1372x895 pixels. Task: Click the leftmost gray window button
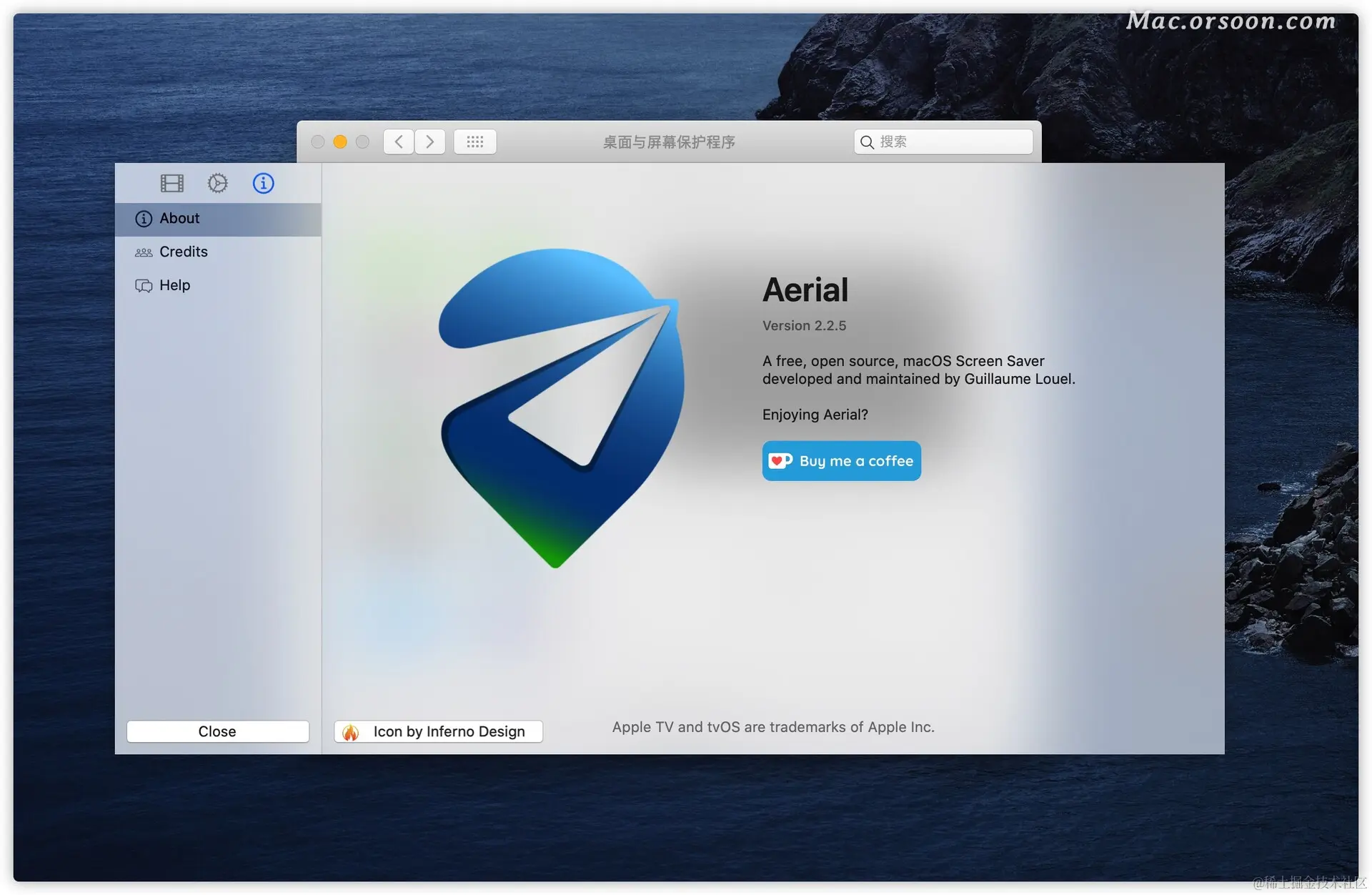click(x=318, y=142)
